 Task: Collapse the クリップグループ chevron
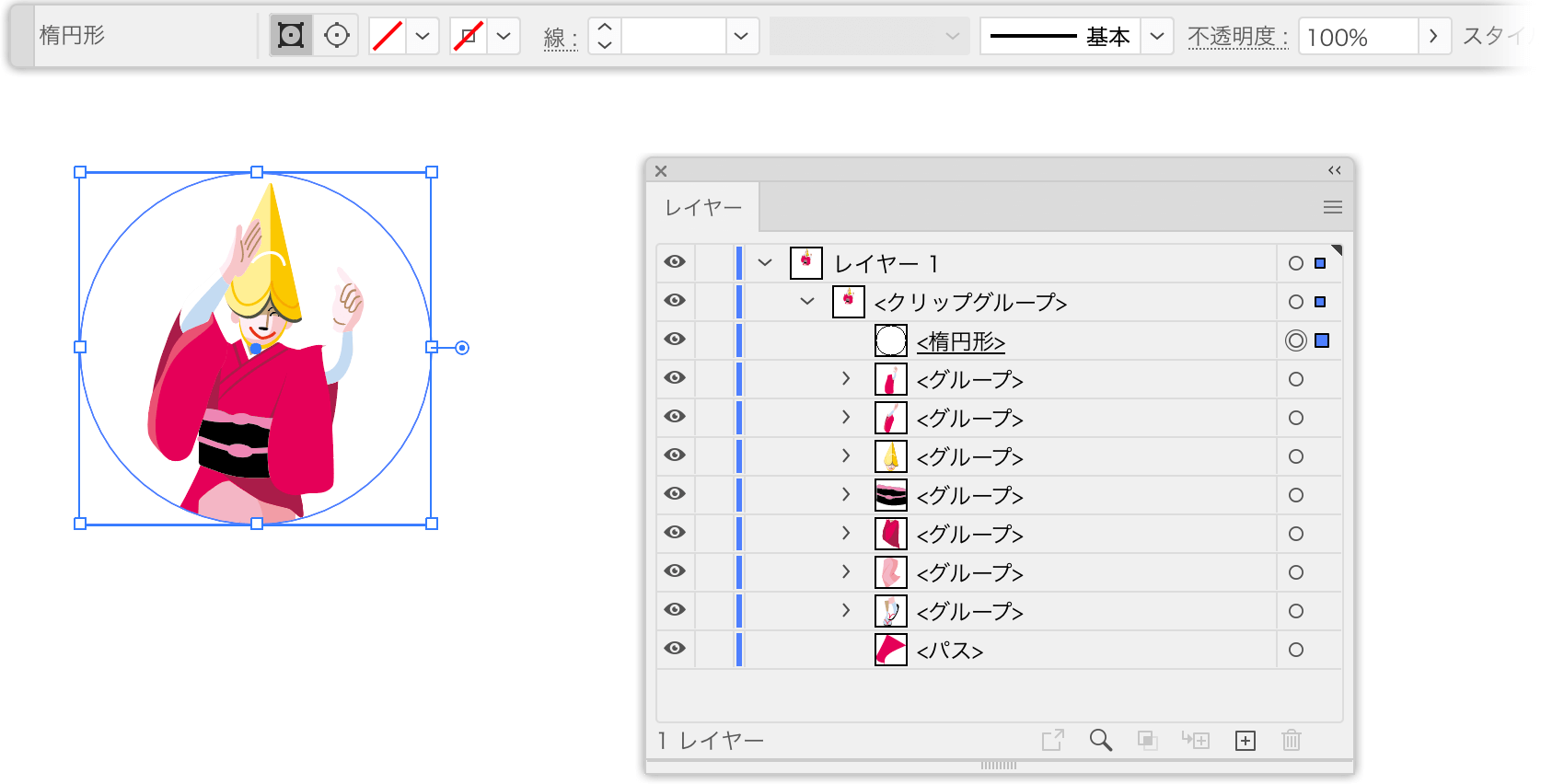807,301
